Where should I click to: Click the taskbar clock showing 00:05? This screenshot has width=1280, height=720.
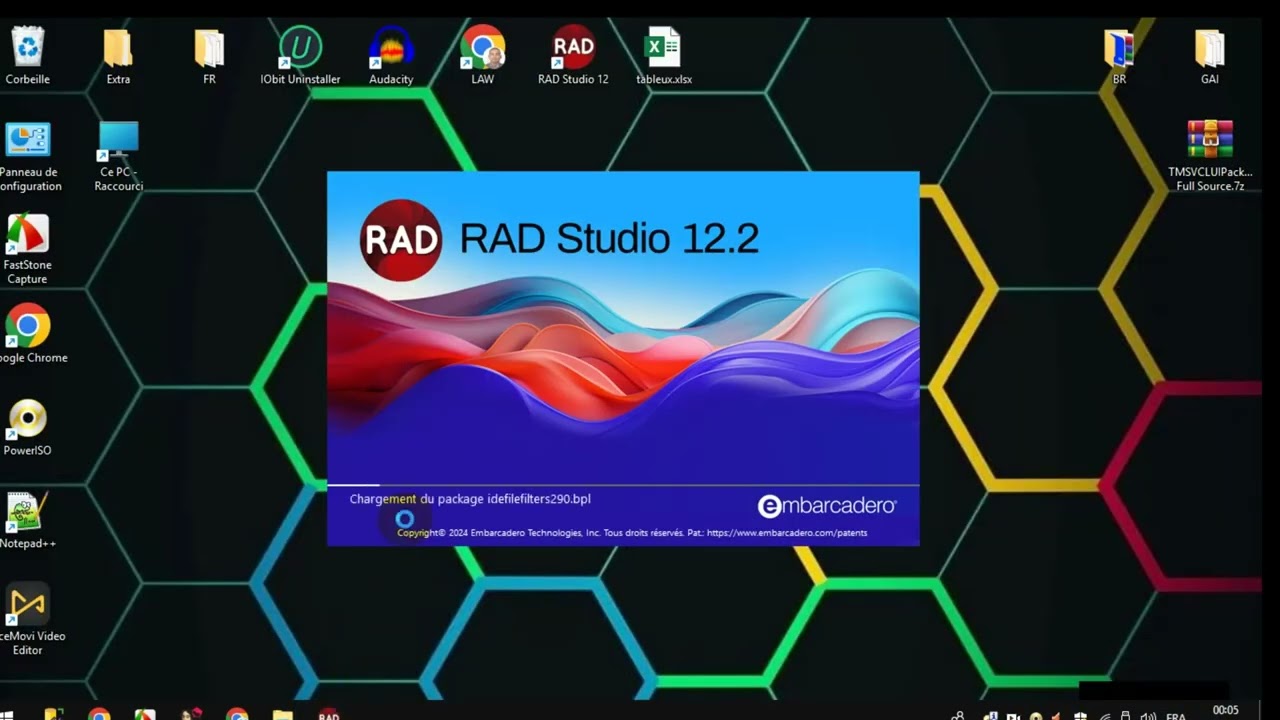pyautogui.click(x=1225, y=710)
